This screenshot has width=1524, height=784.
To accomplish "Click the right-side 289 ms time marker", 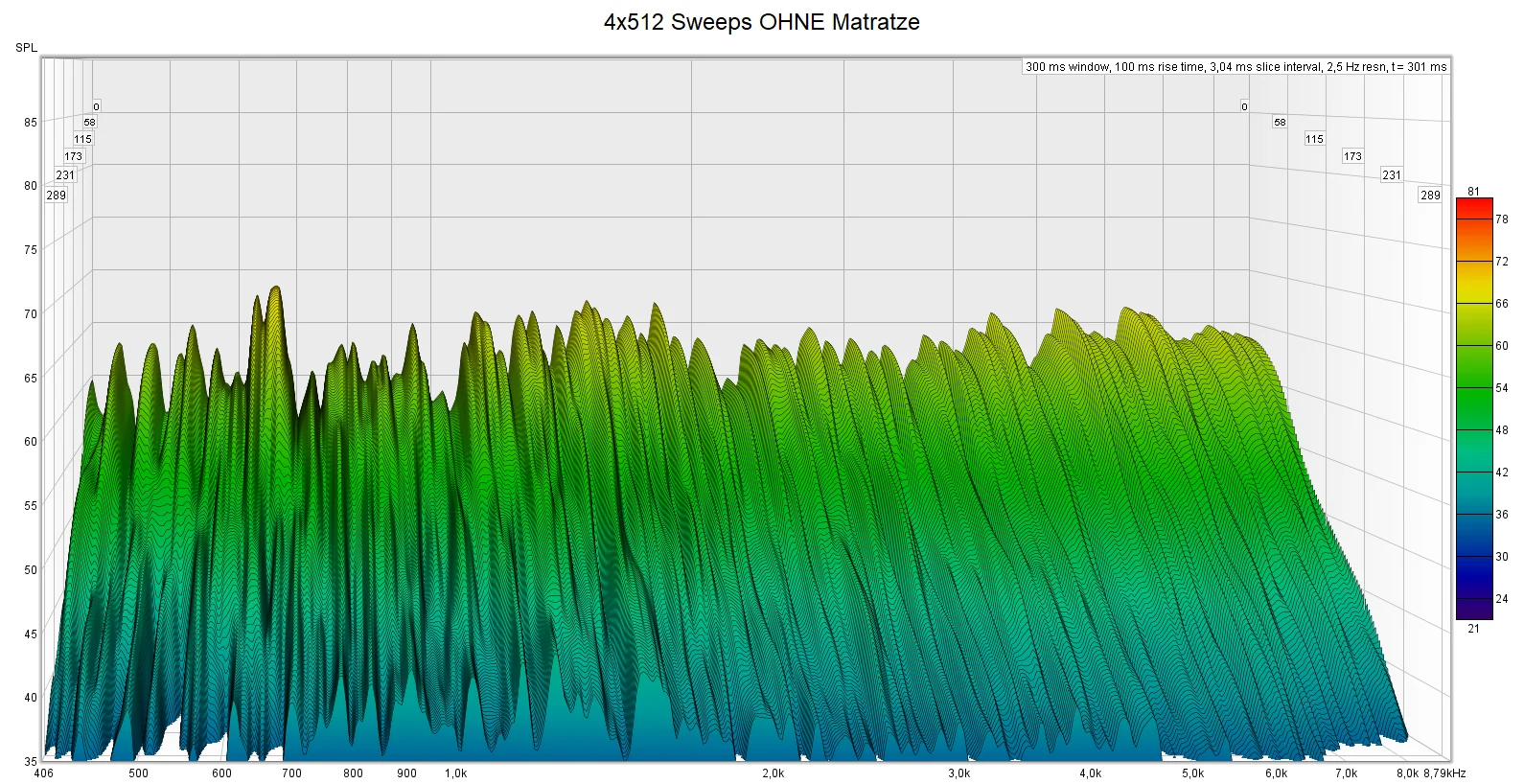I will [x=1430, y=196].
